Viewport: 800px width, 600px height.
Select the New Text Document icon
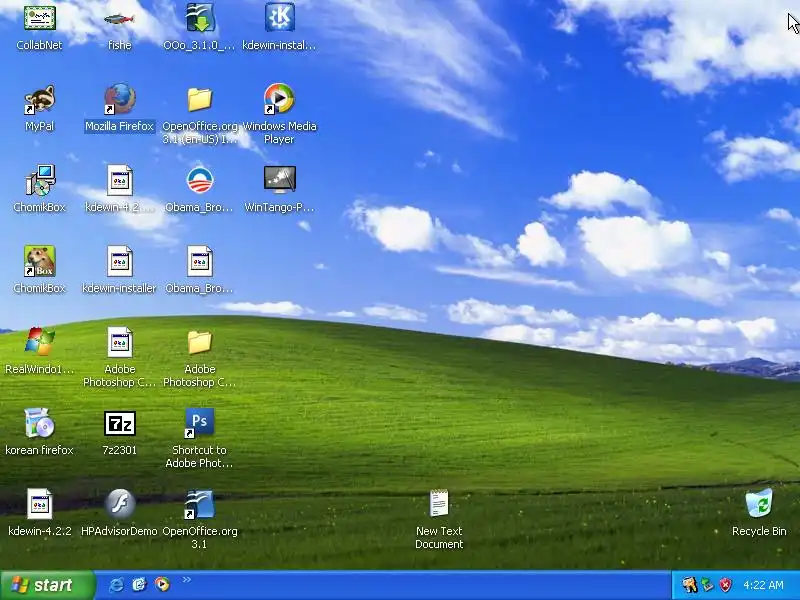[x=439, y=504]
